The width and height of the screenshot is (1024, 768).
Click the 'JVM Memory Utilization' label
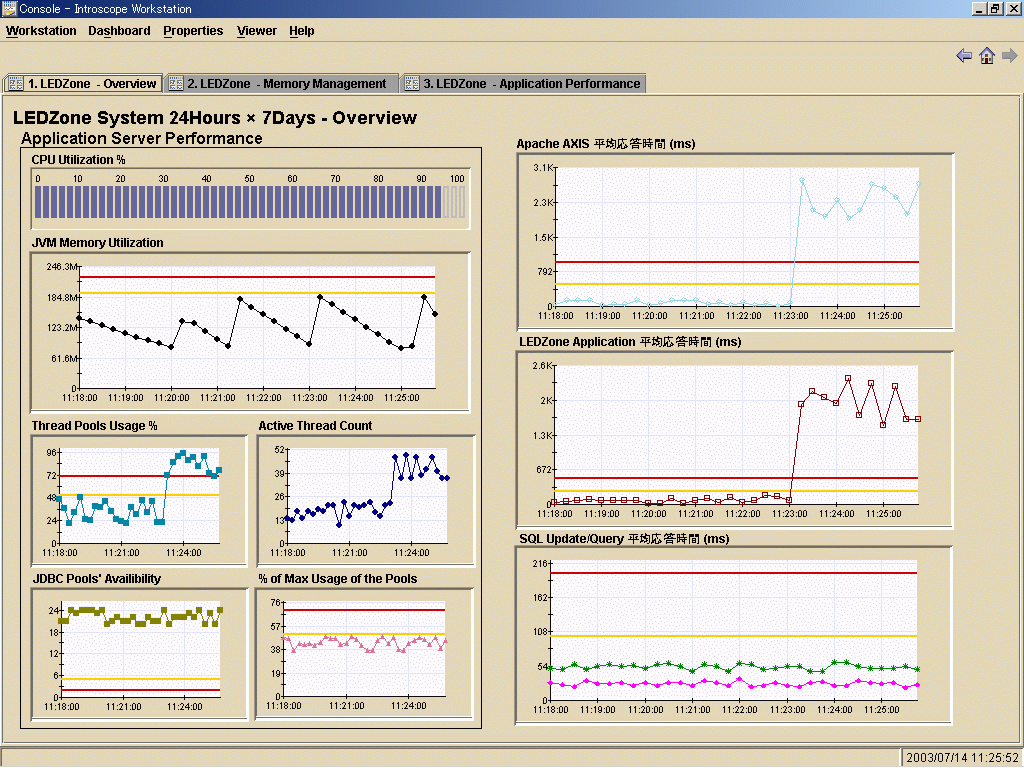(97, 242)
